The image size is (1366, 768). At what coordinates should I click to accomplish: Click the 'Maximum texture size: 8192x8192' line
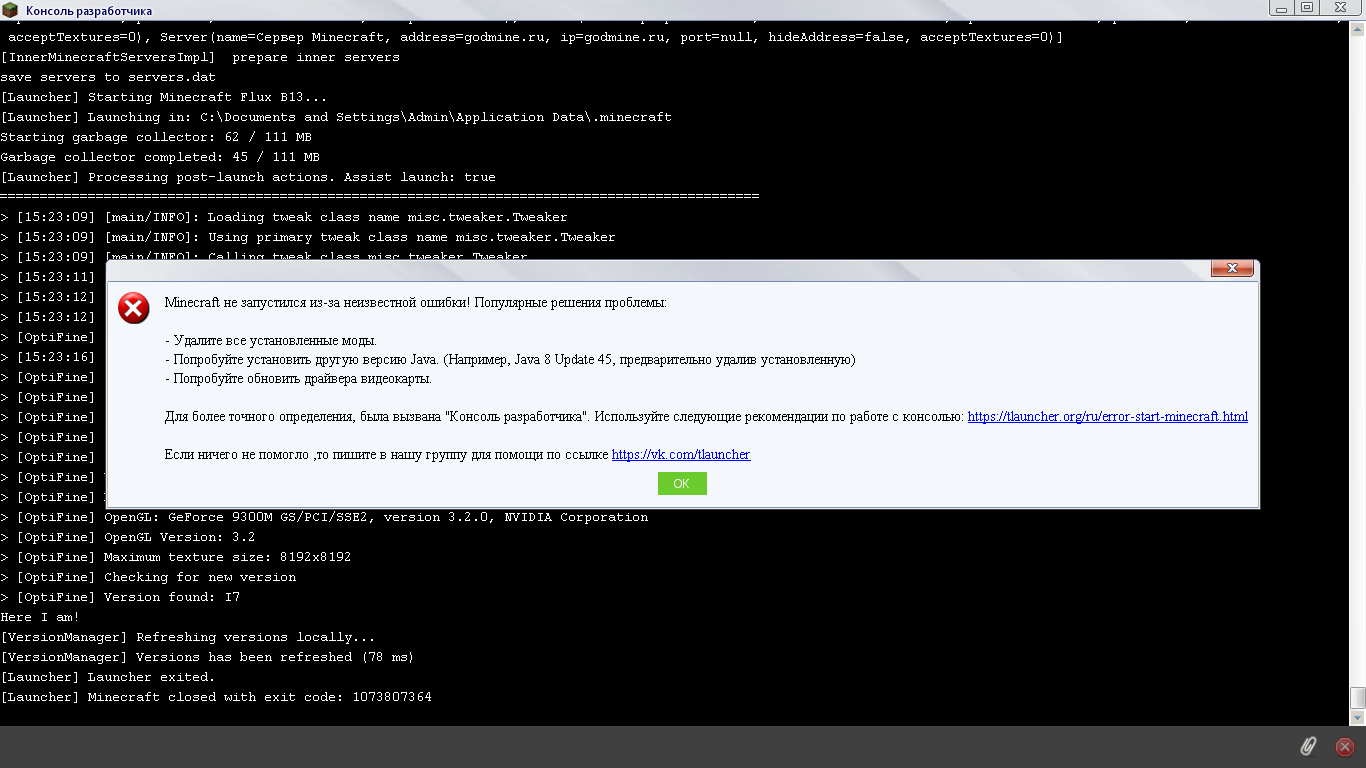click(176, 557)
